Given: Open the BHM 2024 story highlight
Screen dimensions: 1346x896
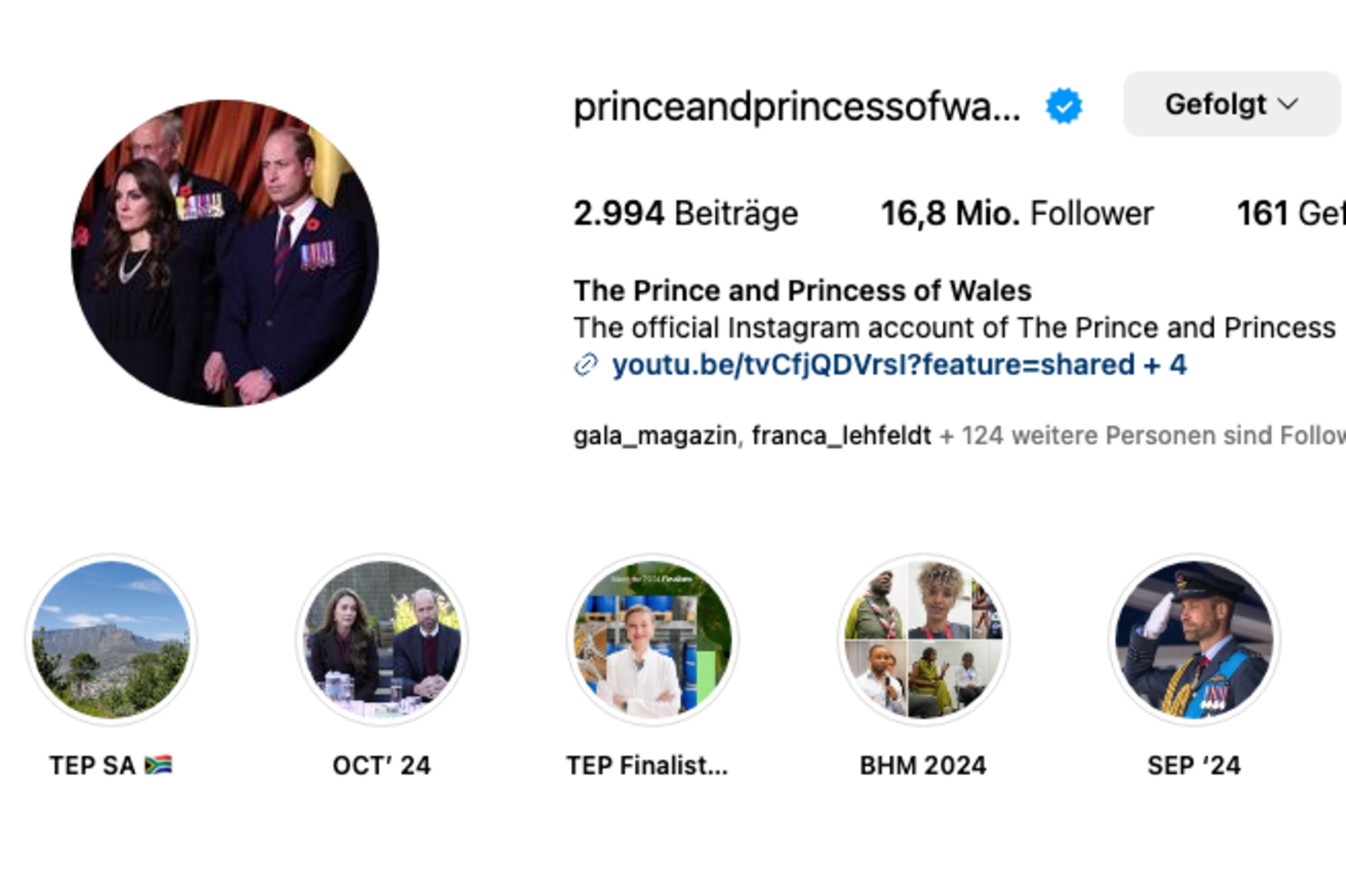Looking at the screenshot, I should coord(923,639).
